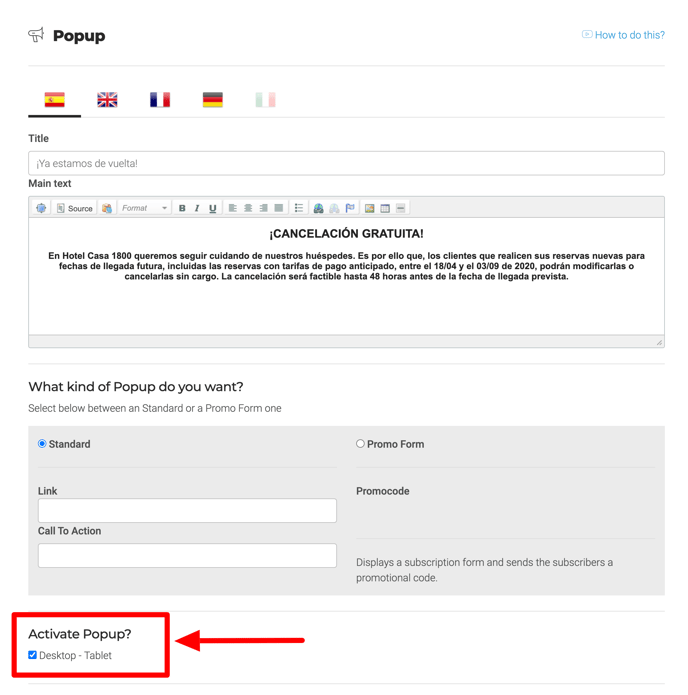The image size is (688, 695).
Task: Apply italic formatting to text
Action: [x=197, y=208]
